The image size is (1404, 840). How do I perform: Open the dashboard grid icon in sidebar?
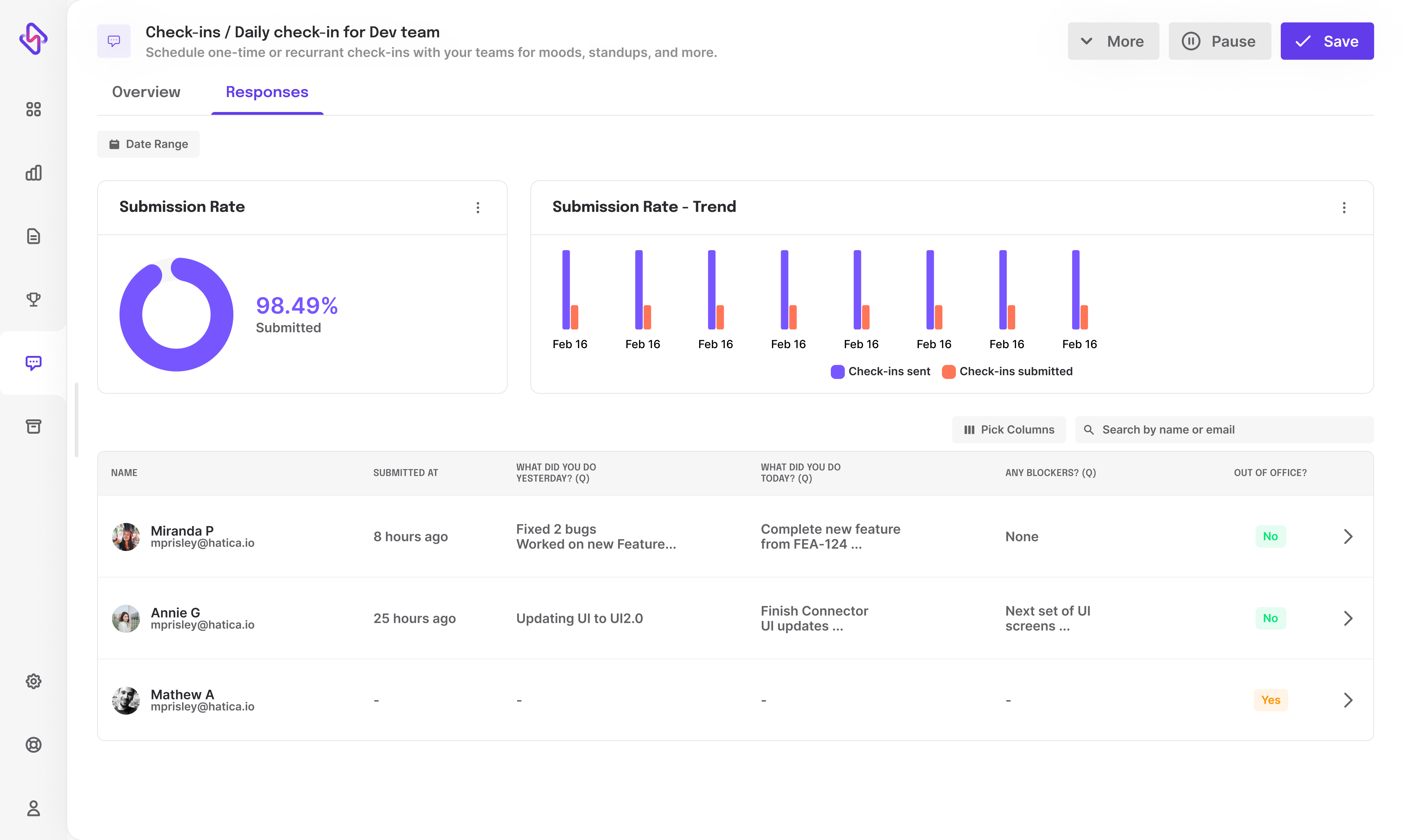[33, 109]
